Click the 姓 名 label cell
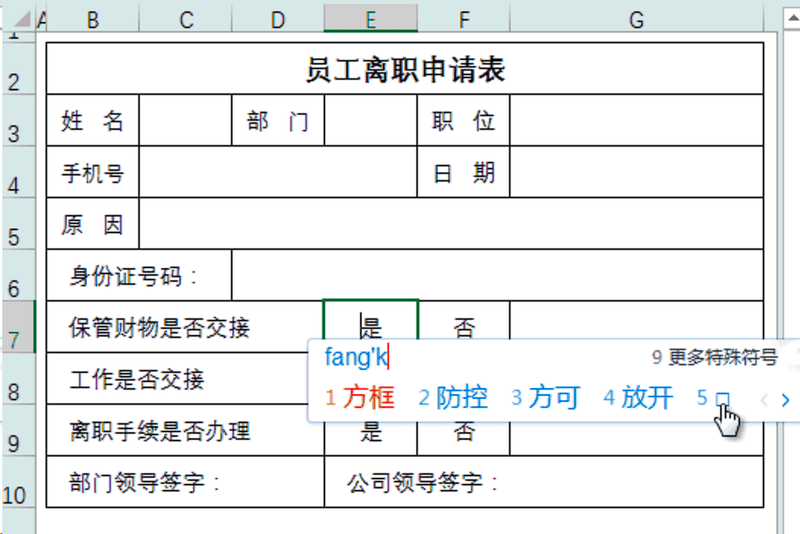The height and width of the screenshot is (534, 800). (x=92, y=120)
